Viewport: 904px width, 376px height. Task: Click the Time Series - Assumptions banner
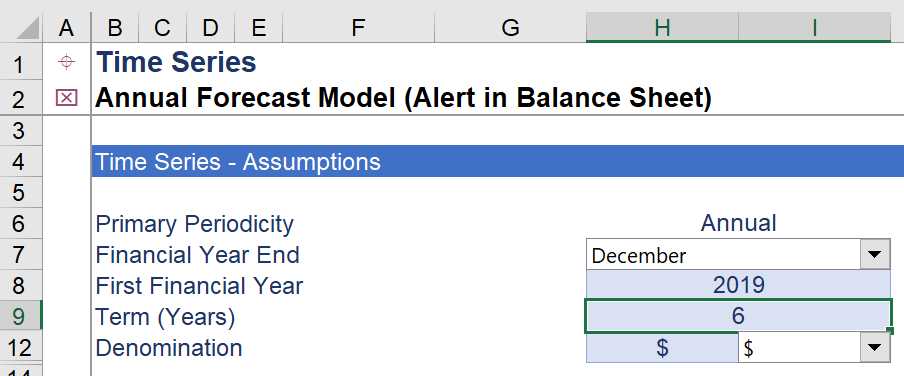[x=498, y=161]
